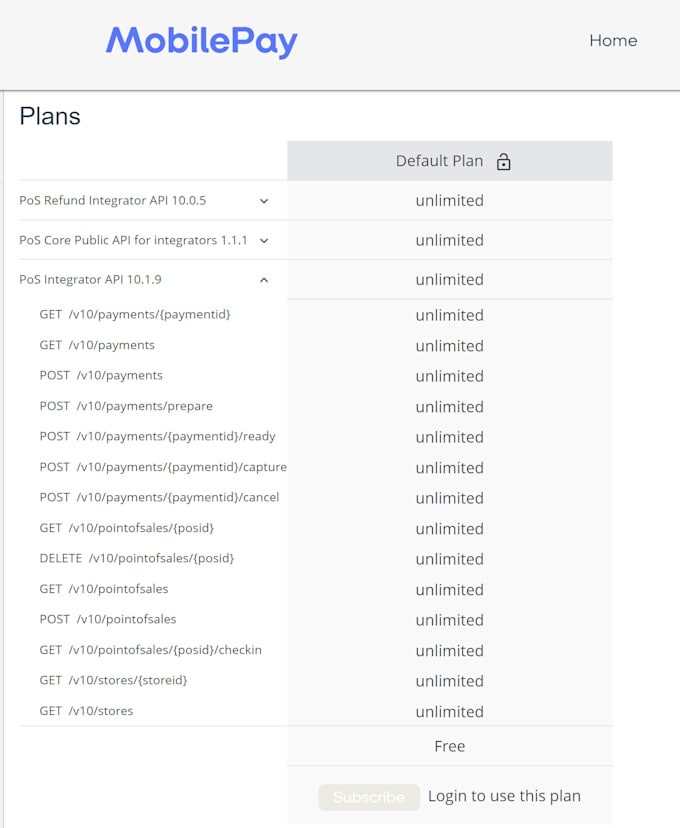Select POST /v10/payments/{paymentid}/cancel endpoint

159,498
